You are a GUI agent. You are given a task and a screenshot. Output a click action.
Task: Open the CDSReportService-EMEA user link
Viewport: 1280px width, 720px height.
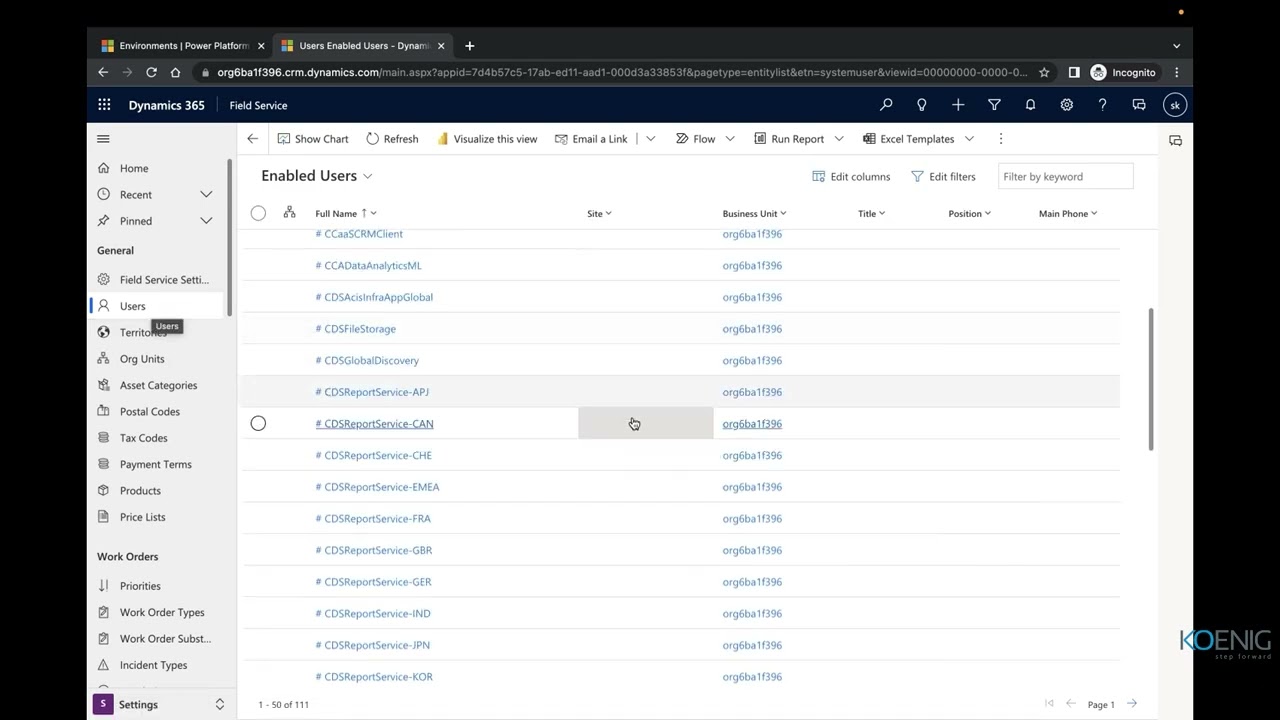pyautogui.click(x=377, y=487)
